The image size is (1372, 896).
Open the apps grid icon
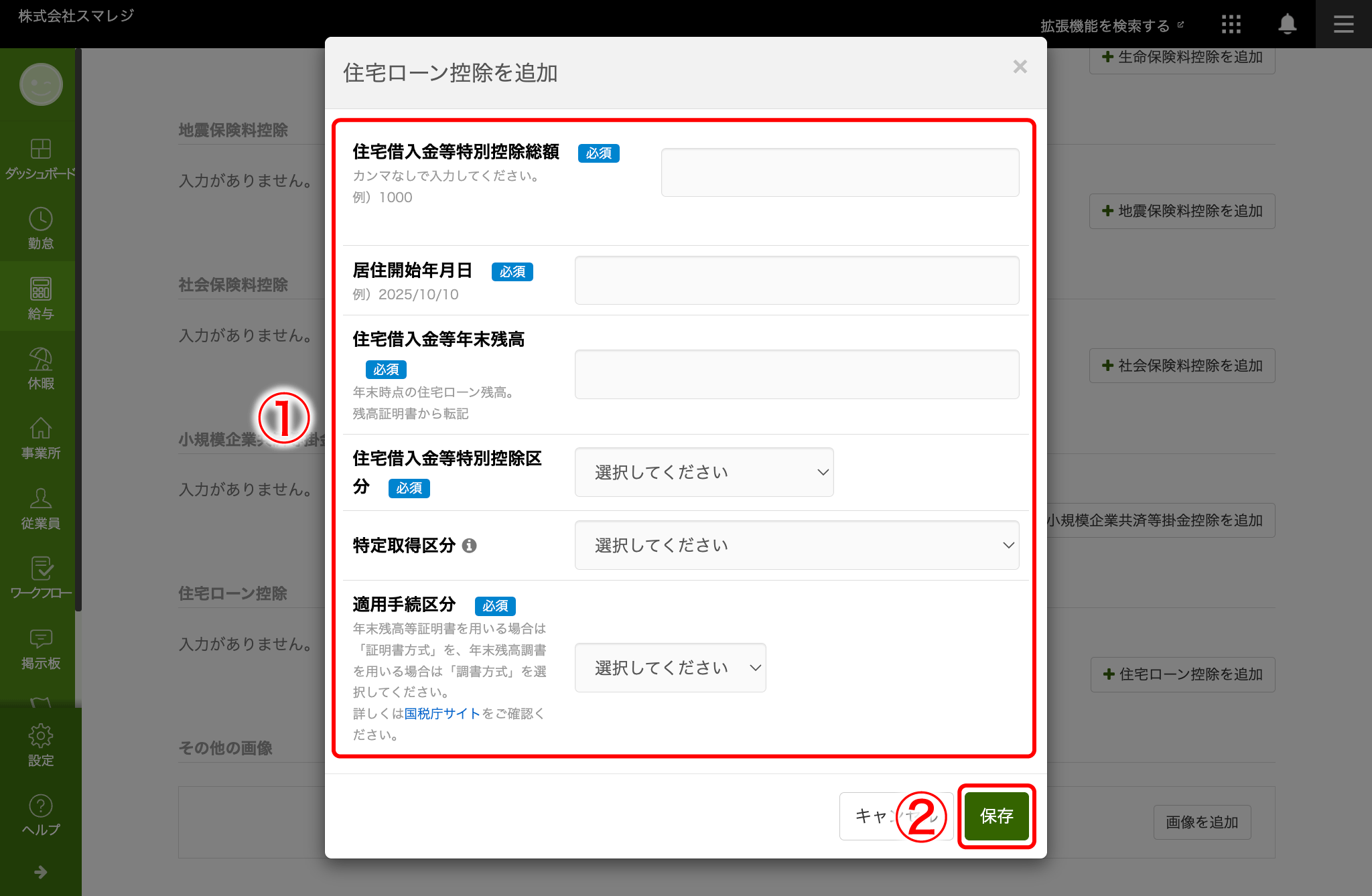click(x=1231, y=25)
